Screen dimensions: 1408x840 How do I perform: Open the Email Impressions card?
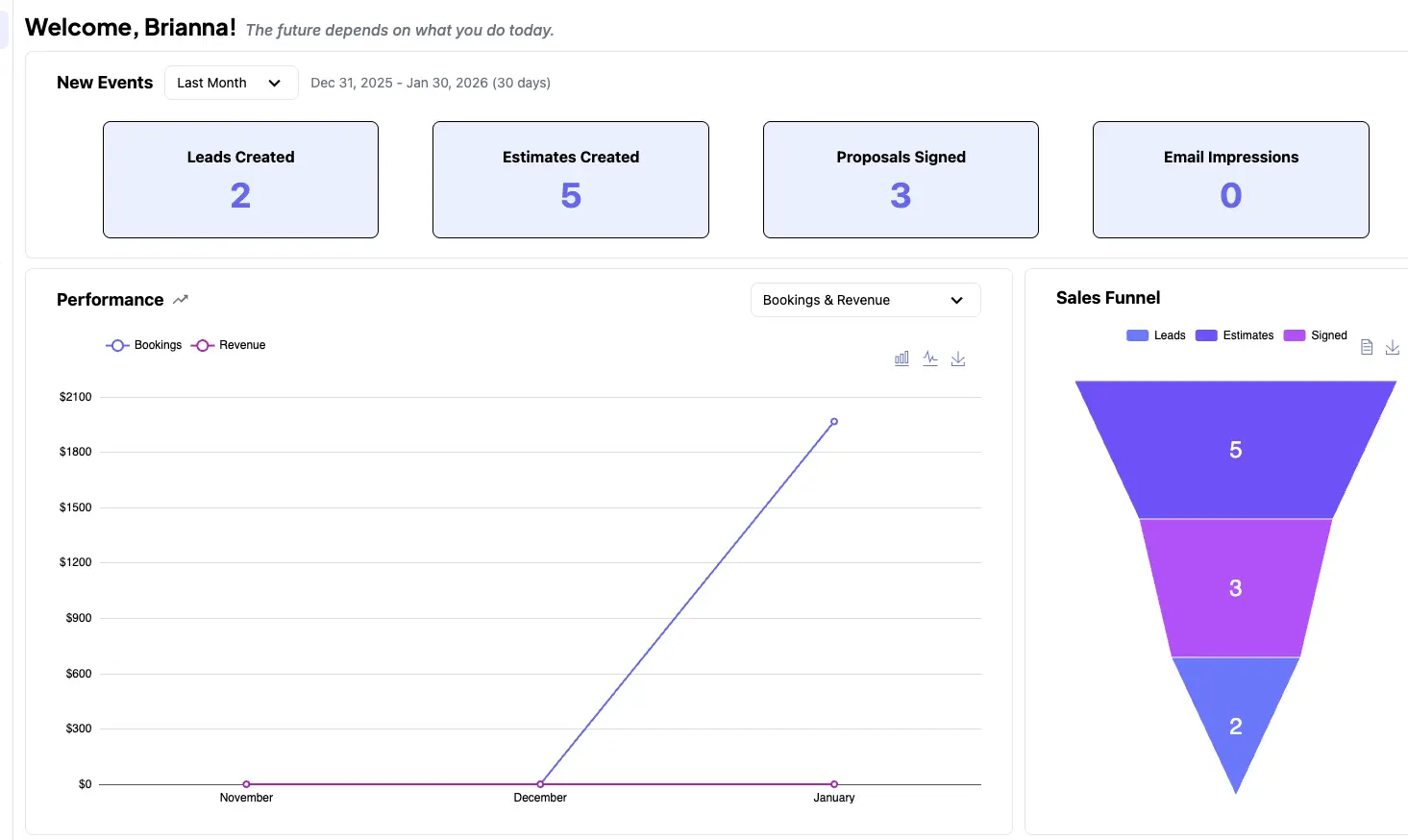tap(1230, 180)
